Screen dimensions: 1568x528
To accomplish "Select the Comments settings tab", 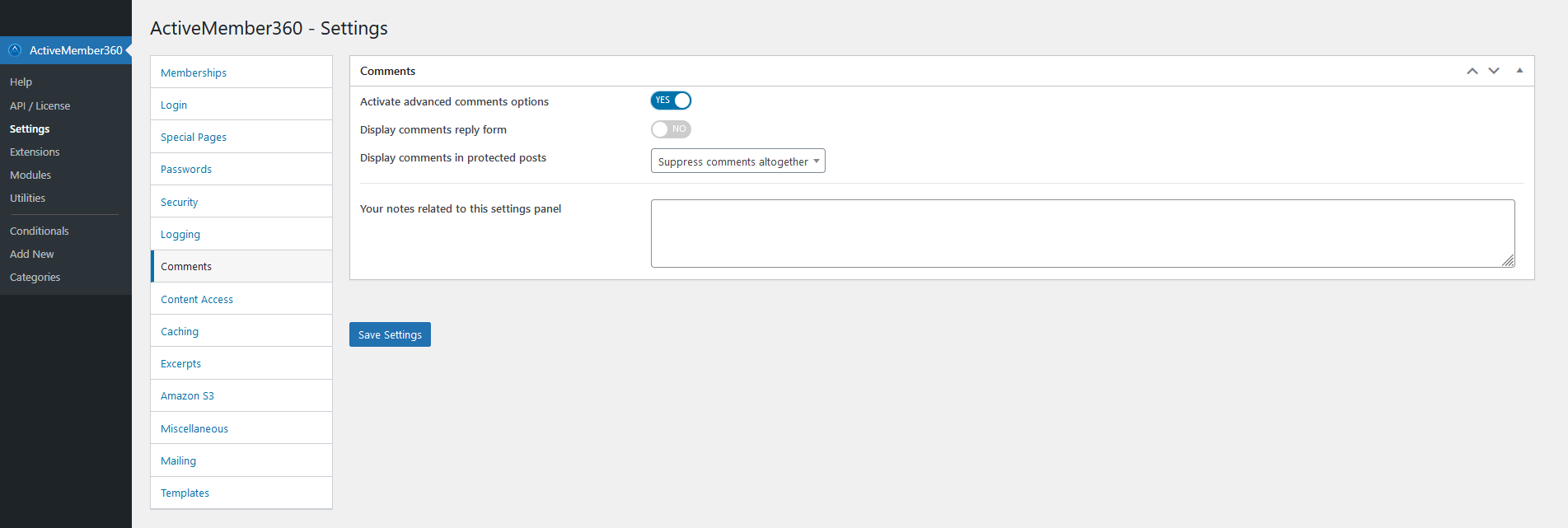I will pos(241,266).
